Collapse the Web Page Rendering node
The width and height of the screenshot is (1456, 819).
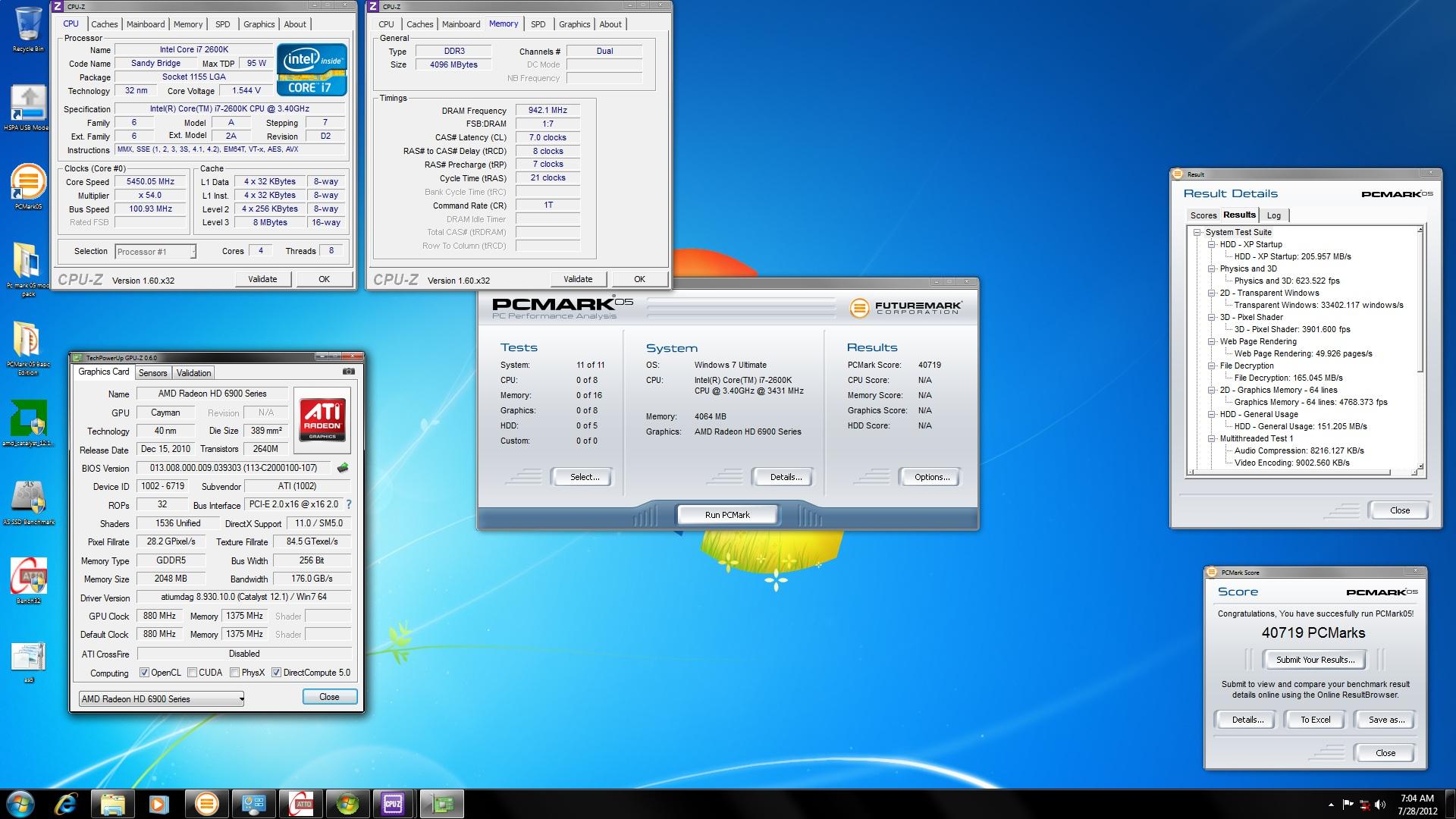click(x=1212, y=341)
